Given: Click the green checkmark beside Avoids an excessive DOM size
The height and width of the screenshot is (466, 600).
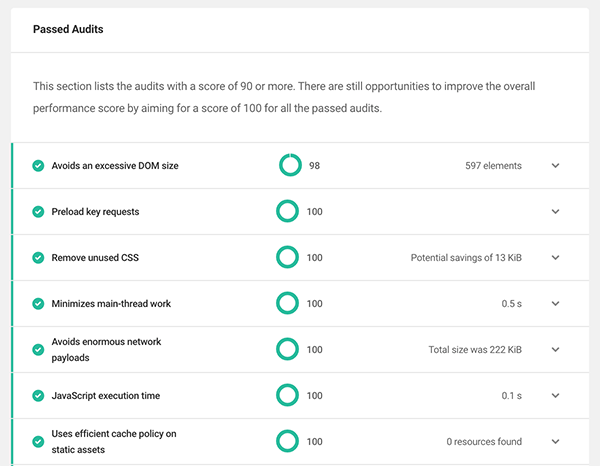Looking at the screenshot, I should (x=38, y=166).
